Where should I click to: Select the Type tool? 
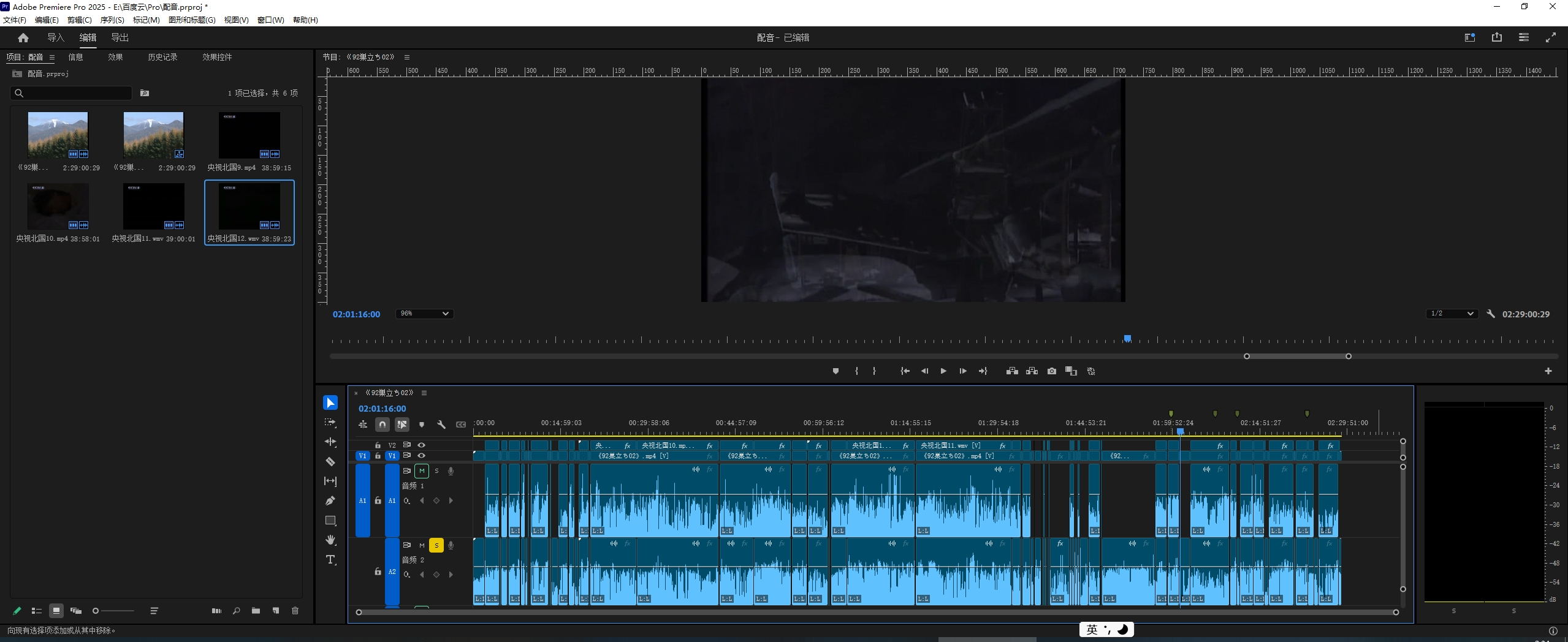click(x=330, y=560)
